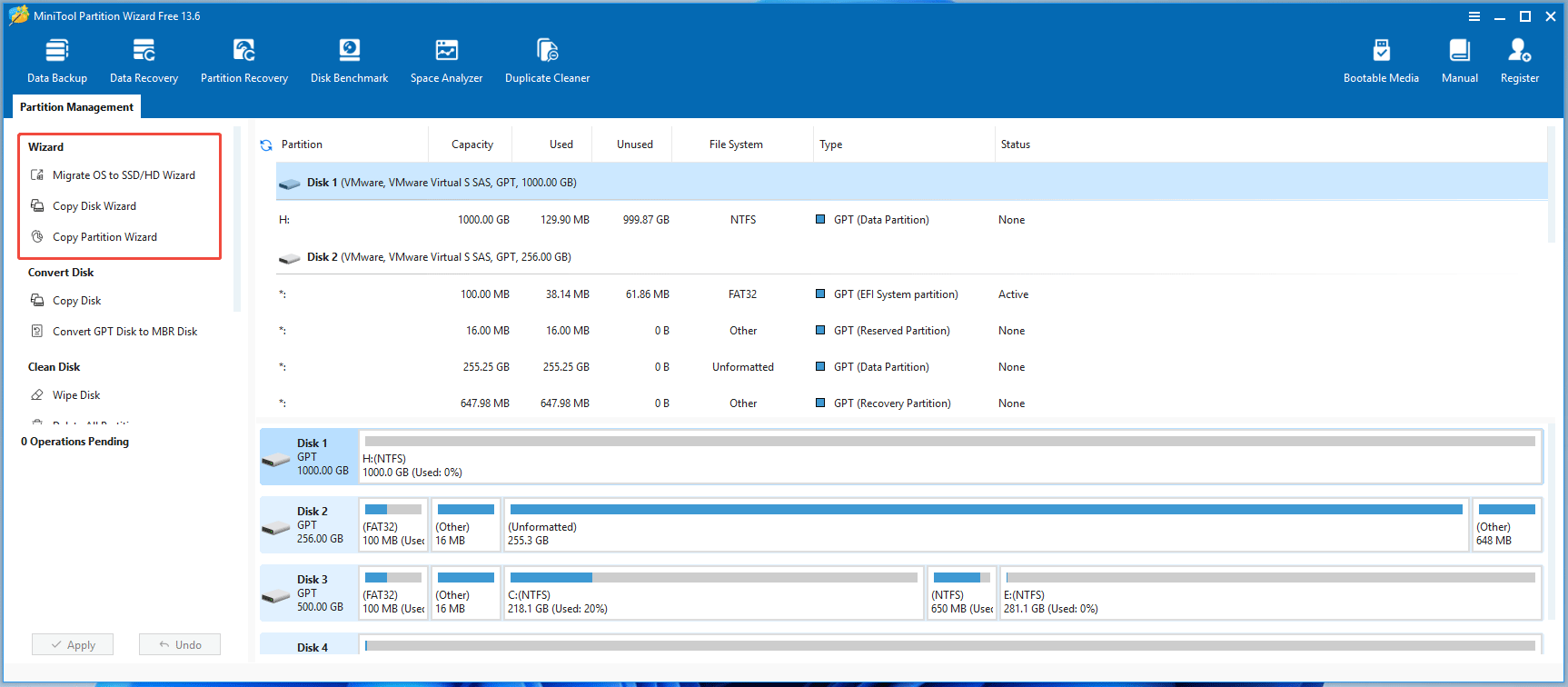
Task: Select the H: partition row
Action: (911, 220)
